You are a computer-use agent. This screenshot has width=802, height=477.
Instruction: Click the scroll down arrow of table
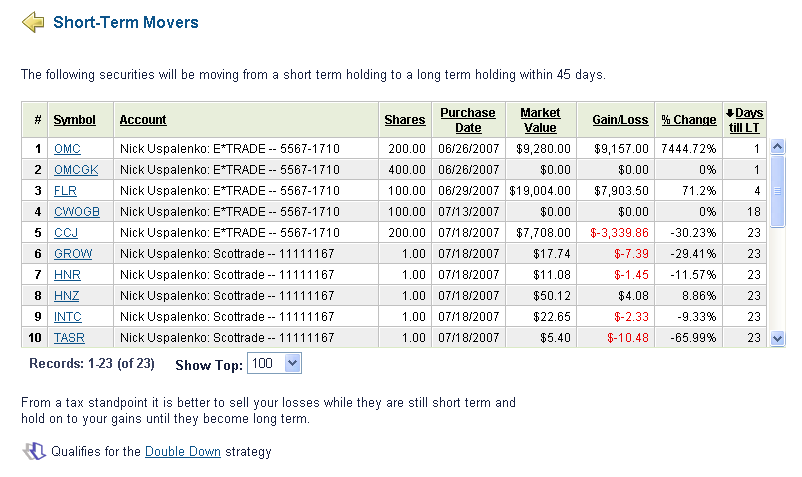(778, 338)
